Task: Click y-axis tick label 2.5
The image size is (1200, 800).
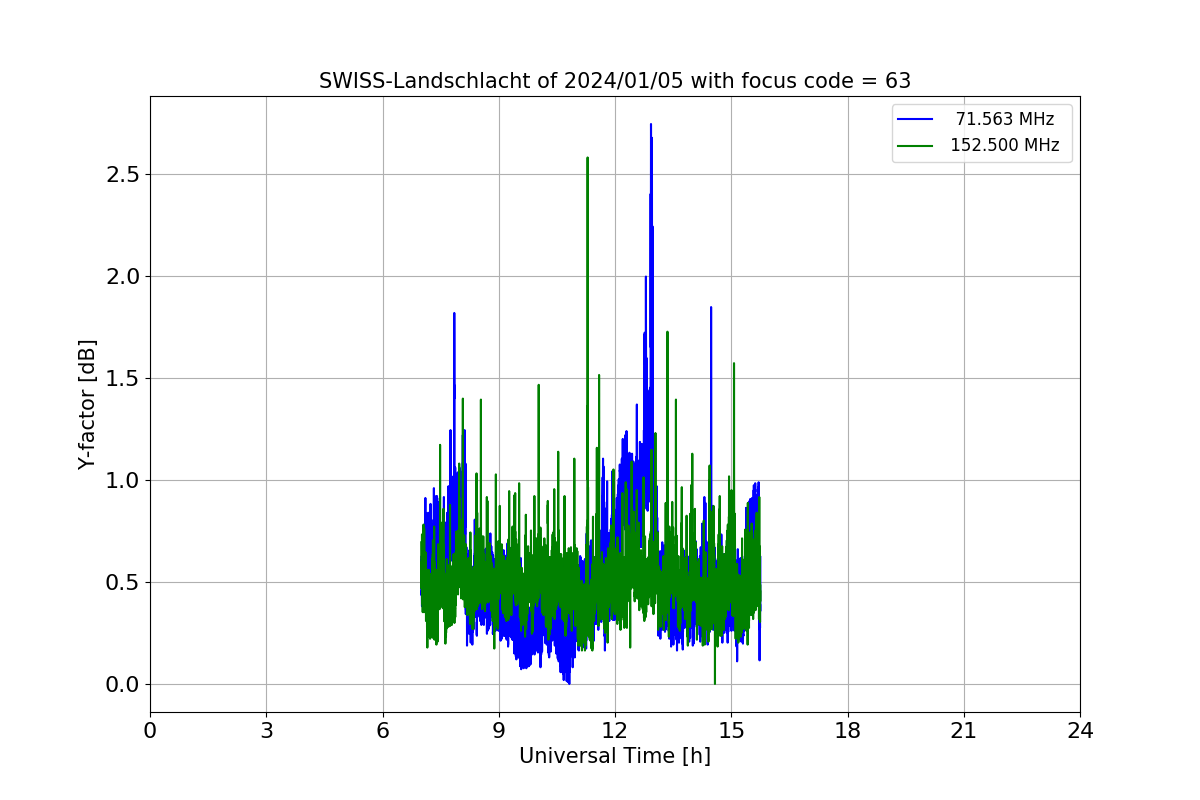Action: (x=124, y=175)
